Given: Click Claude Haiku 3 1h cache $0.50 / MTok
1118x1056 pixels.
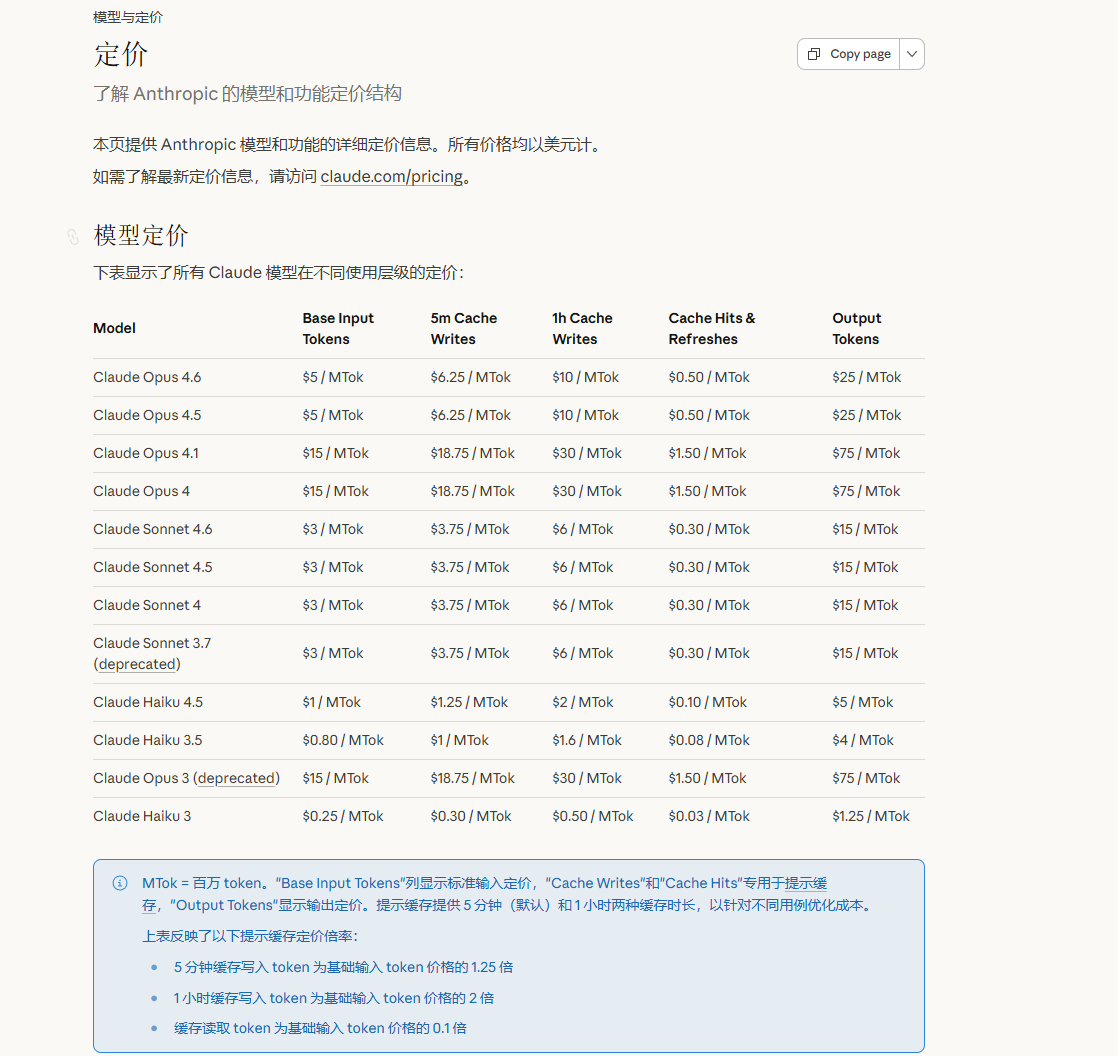Looking at the screenshot, I should point(593,816).
